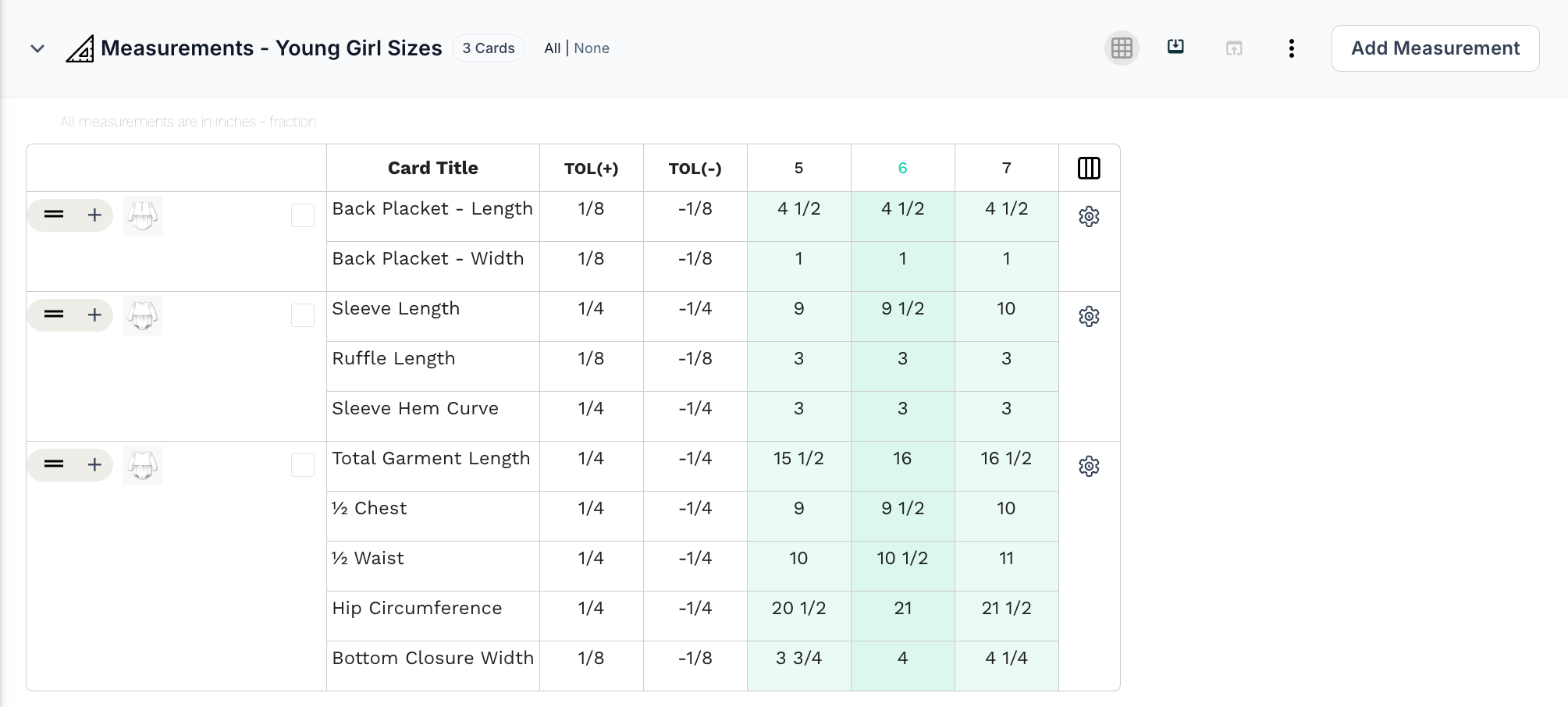Click the TOL(-) column header

point(695,168)
